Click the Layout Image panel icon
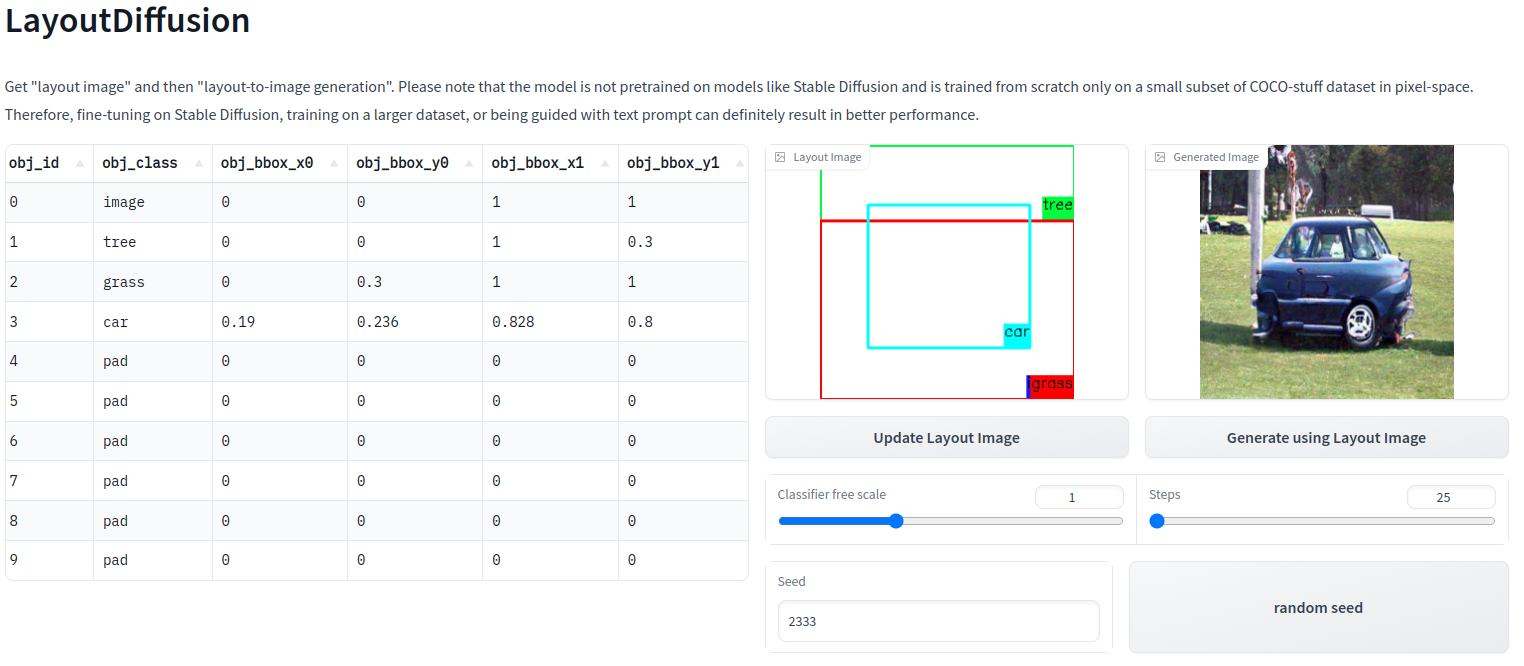The width and height of the screenshot is (1524, 666). coord(781,157)
